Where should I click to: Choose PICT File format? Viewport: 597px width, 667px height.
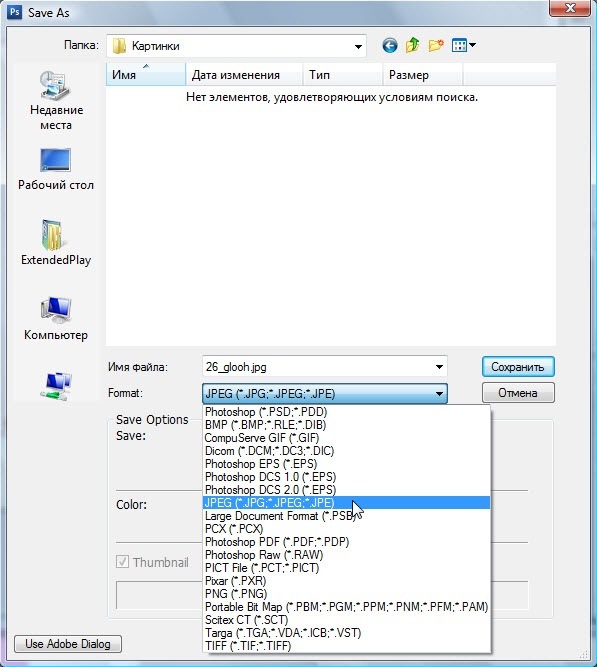346,568
